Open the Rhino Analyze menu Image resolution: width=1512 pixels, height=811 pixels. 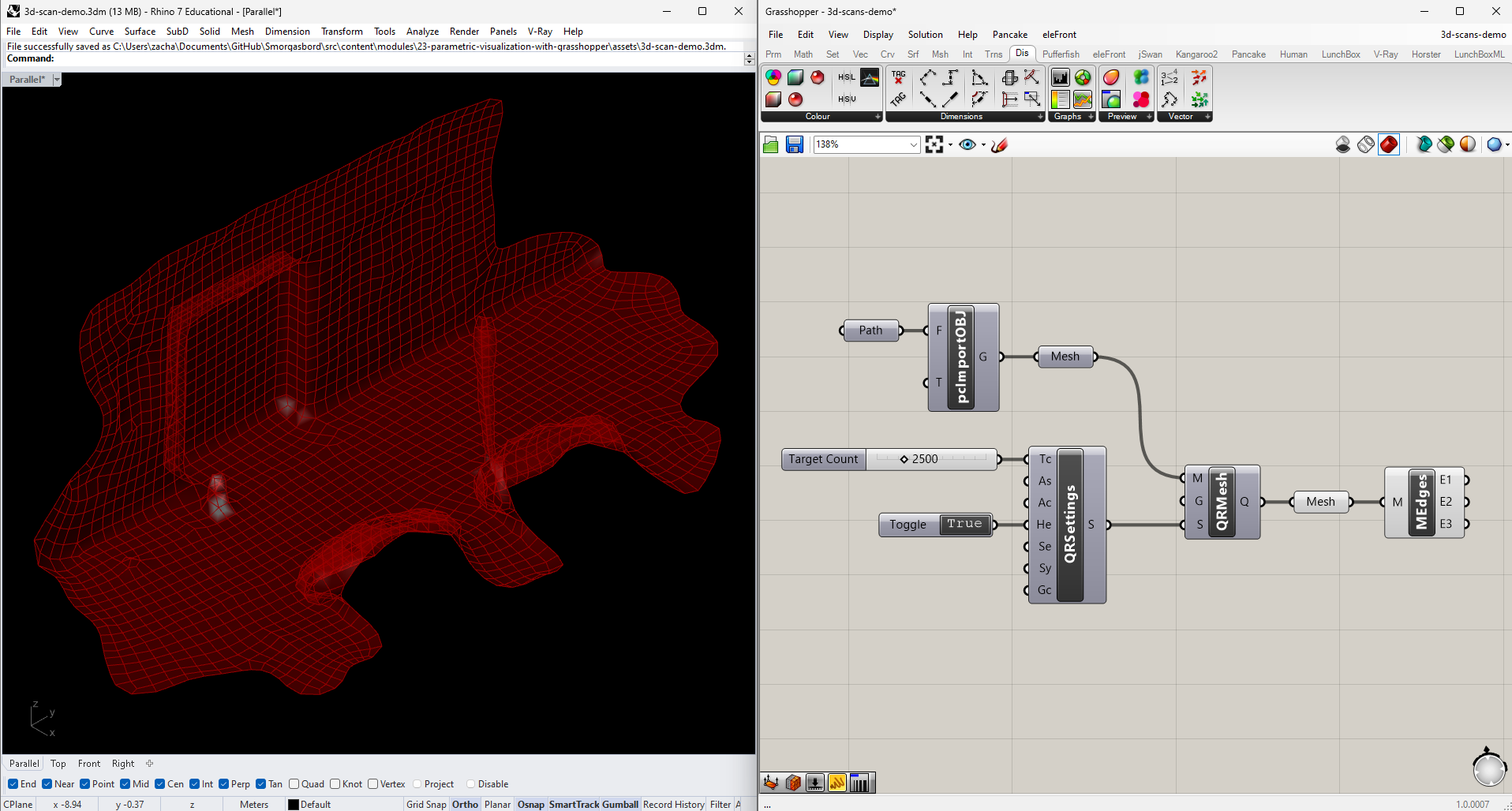422,32
